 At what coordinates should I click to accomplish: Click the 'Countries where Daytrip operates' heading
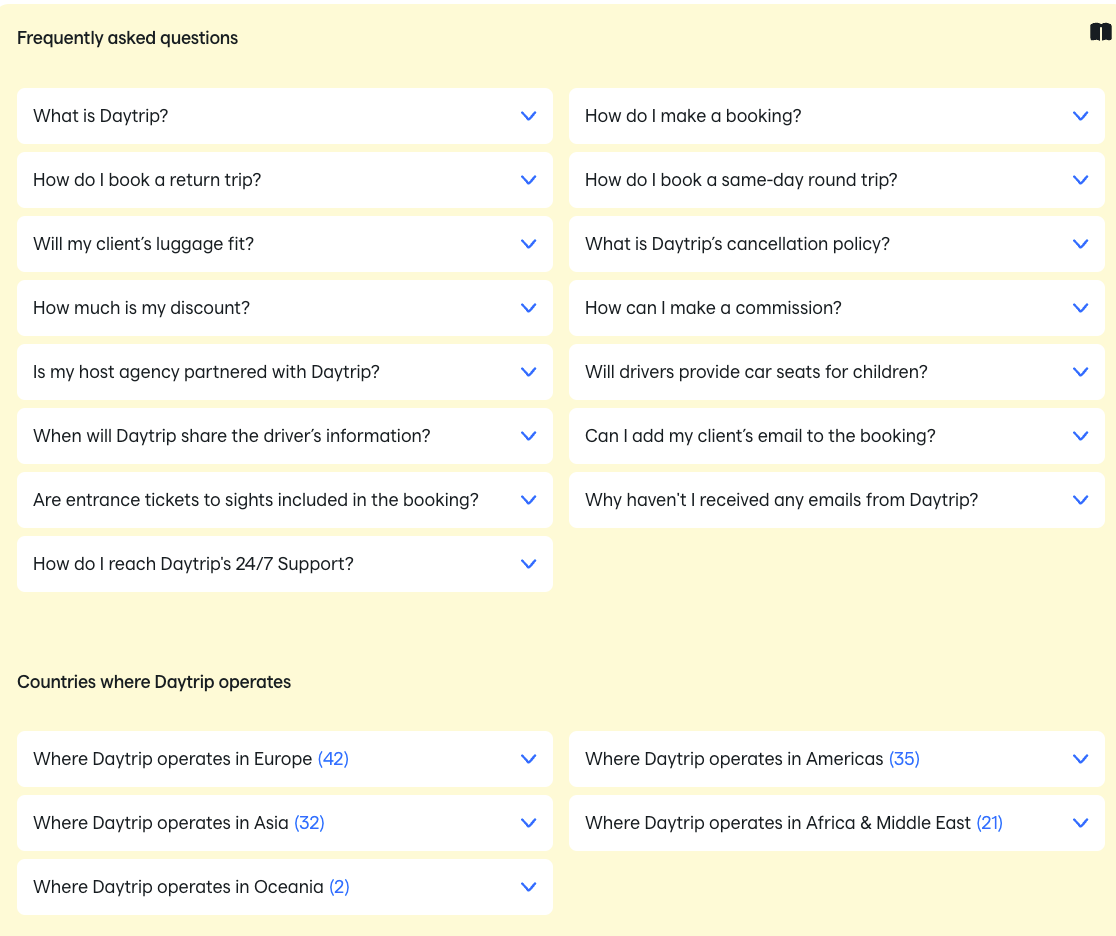154,682
